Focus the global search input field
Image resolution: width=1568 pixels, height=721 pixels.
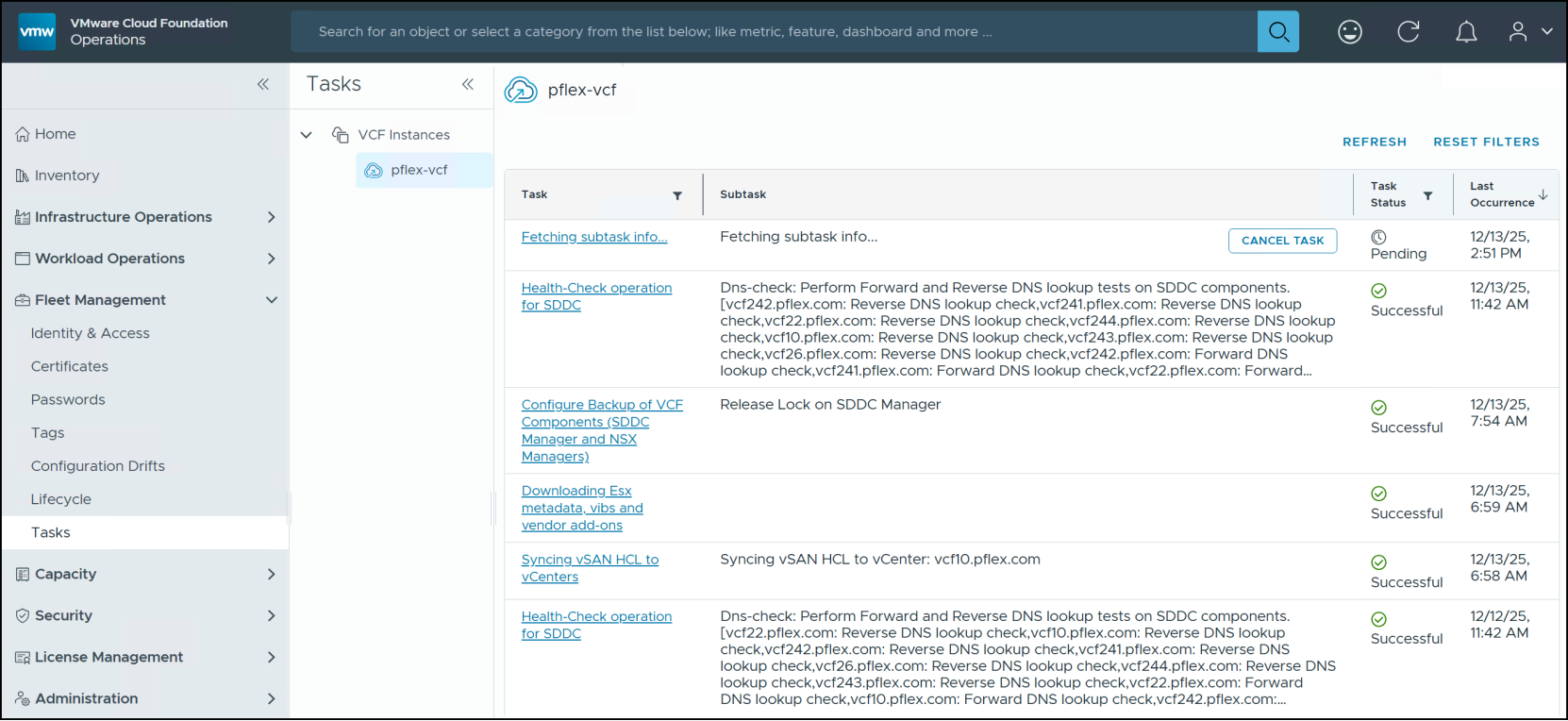click(x=774, y=31)
